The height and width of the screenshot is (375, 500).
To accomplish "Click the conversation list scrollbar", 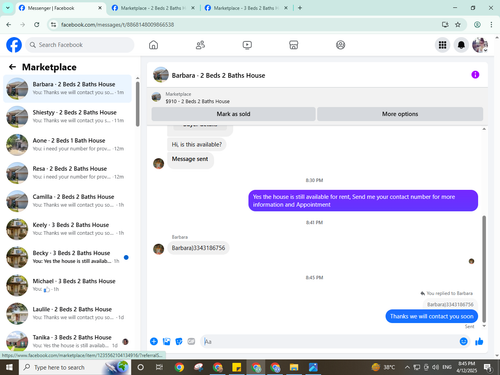I will pyautogui.click(x=137, y=104).
